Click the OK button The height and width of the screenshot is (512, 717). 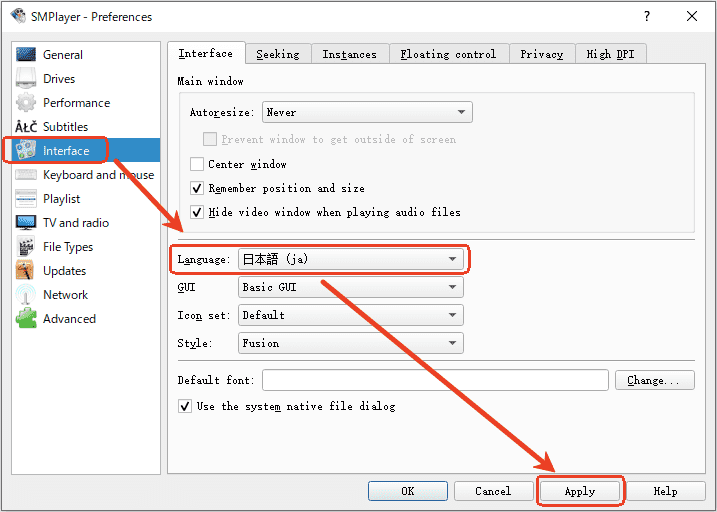click(x=408, y=491)
